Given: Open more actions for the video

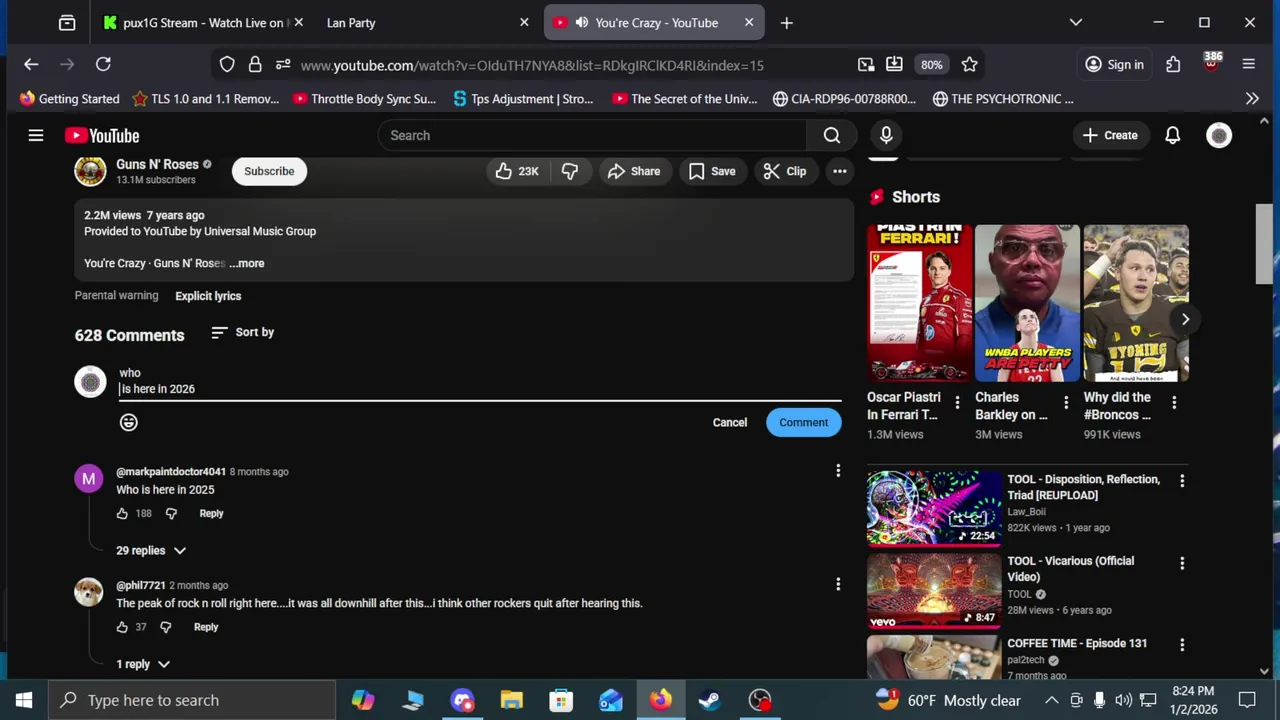Looking at the screenshot, I should [x=840, y=171].
